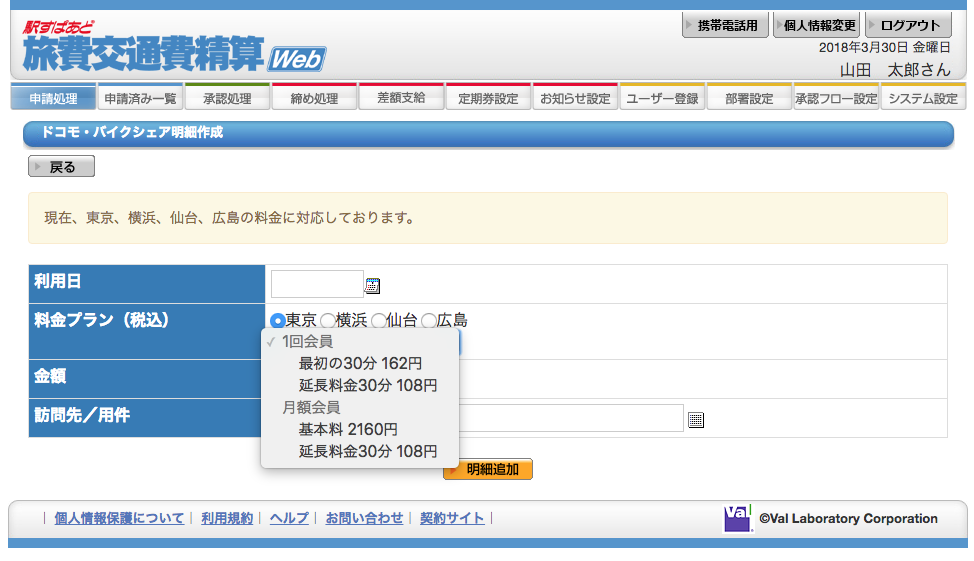
Task: Open the お問い合わせ link
Action: pos(364,518)
